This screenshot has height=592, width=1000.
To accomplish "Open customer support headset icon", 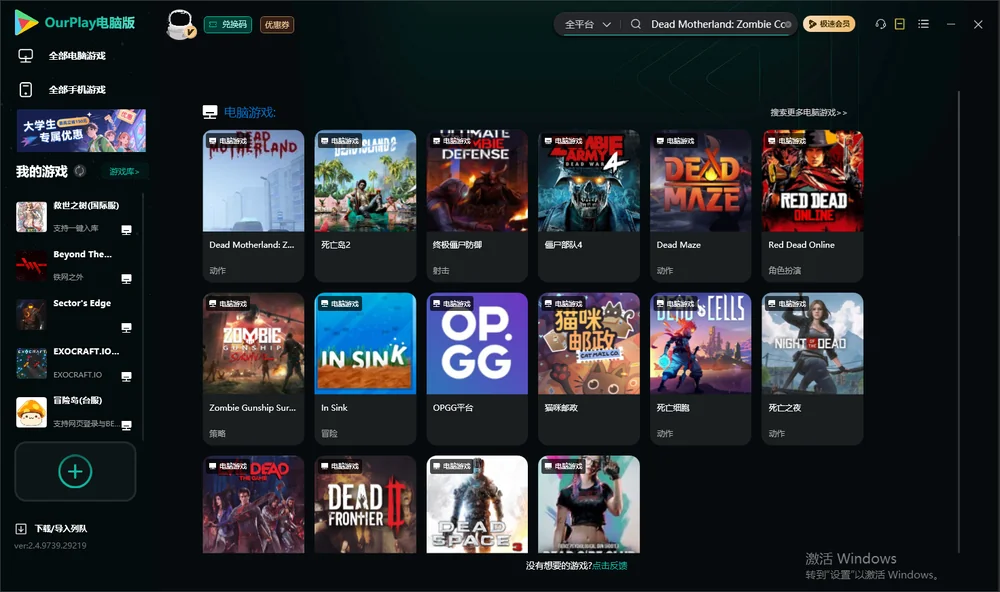I will pyautogui.click(x=881, y=24).
